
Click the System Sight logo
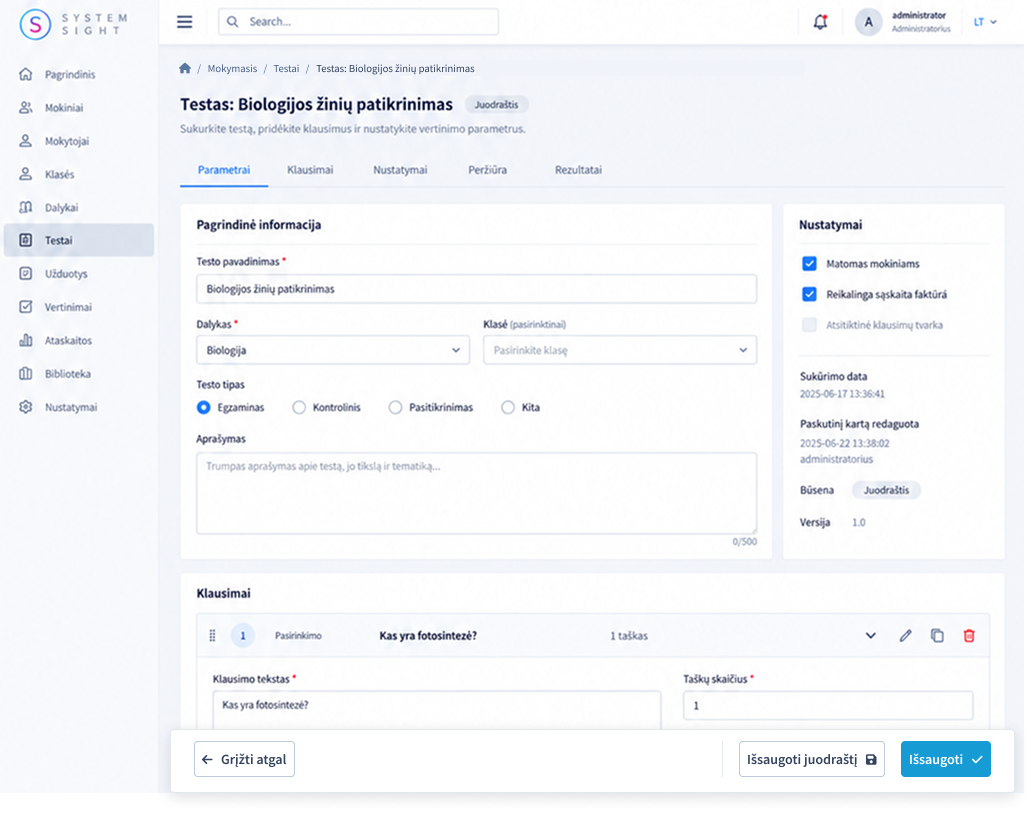[73, 24]
